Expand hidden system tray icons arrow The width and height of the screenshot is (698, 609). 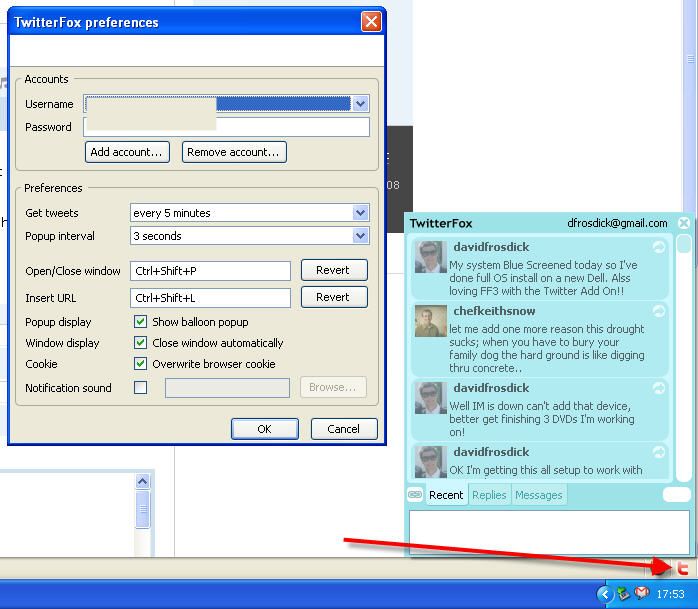click(x=605, y=593)
